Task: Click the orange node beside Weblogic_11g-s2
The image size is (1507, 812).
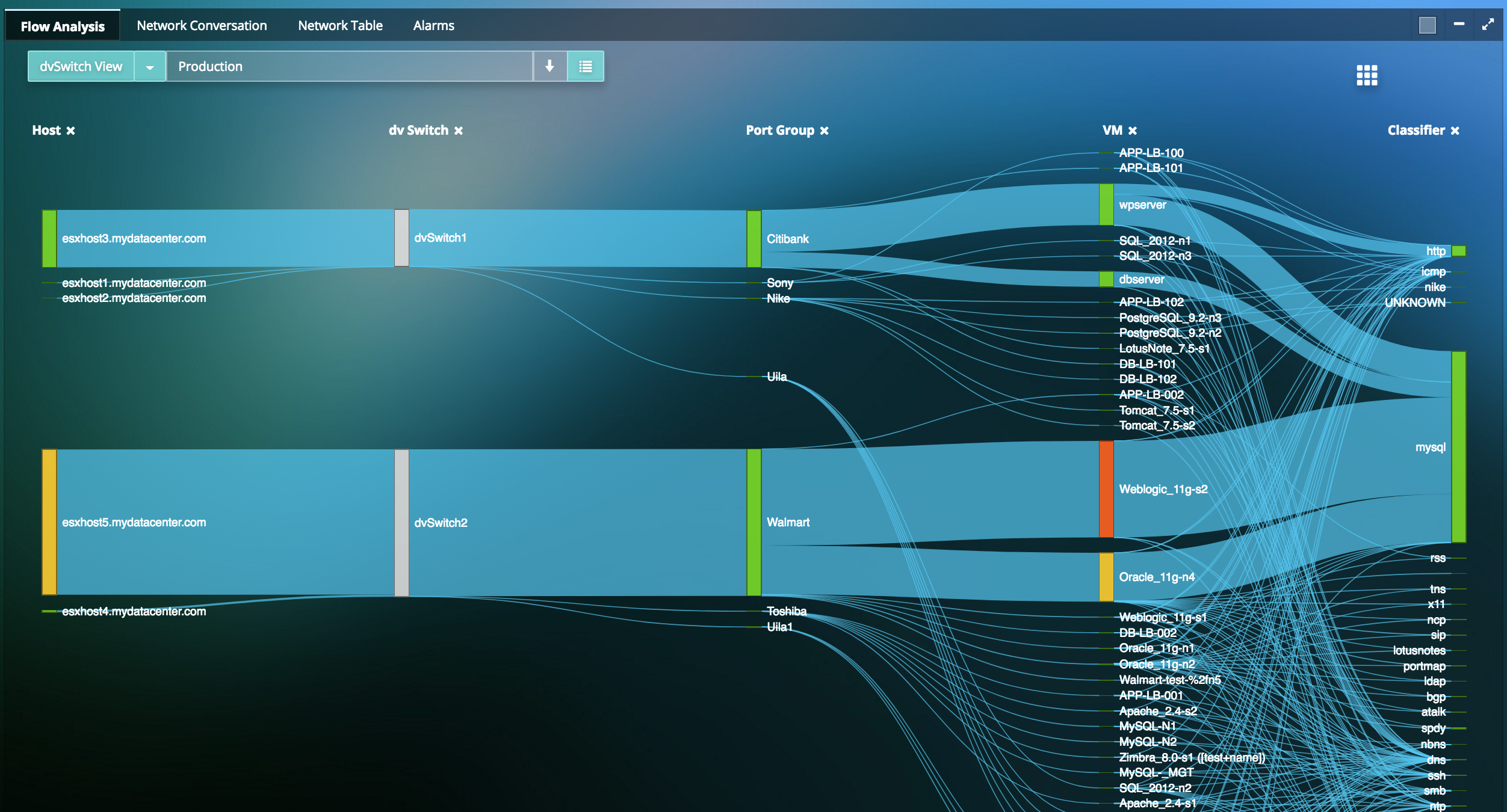Action: click(x=1106, y=488)
